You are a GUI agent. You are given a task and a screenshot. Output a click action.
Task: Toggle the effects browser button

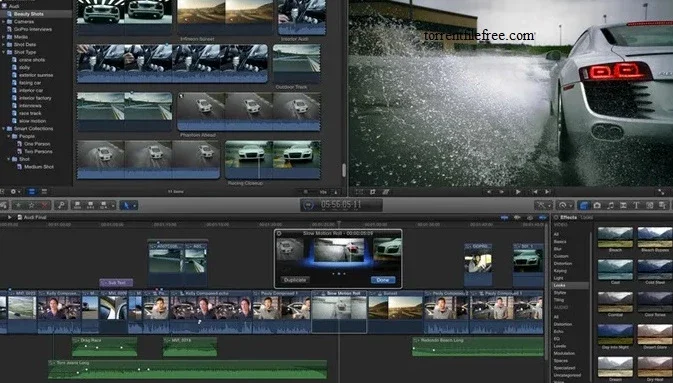point(583,205)
